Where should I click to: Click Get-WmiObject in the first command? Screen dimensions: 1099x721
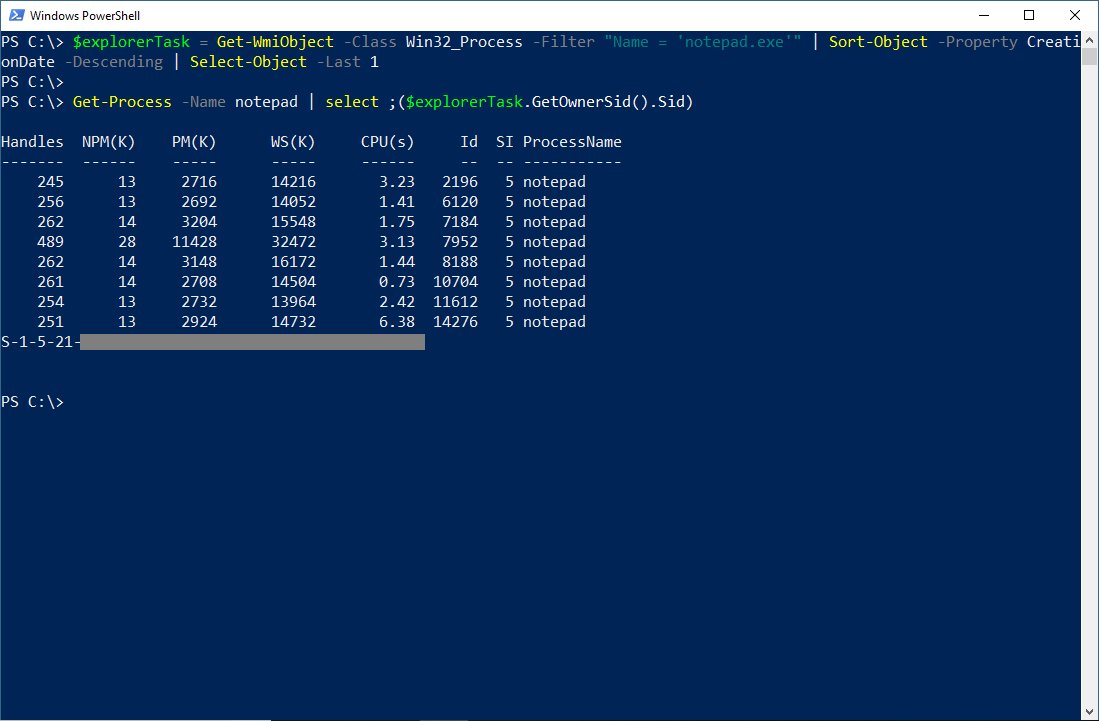point(275,42)
